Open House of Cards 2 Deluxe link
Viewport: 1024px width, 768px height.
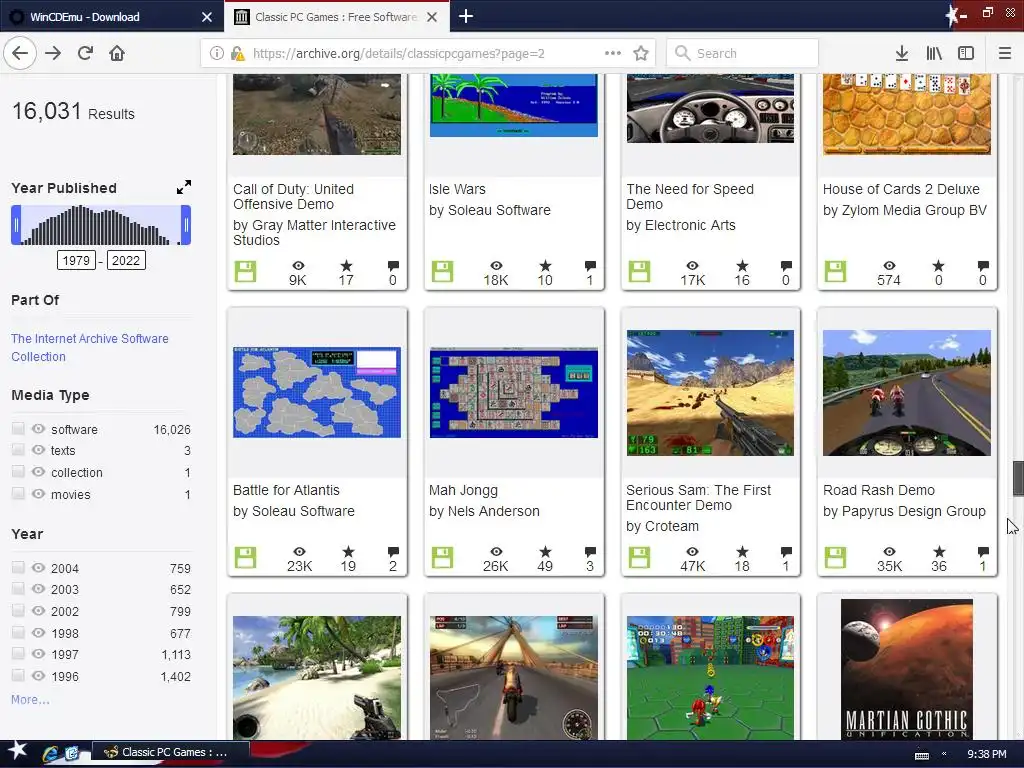click(901, 189)
